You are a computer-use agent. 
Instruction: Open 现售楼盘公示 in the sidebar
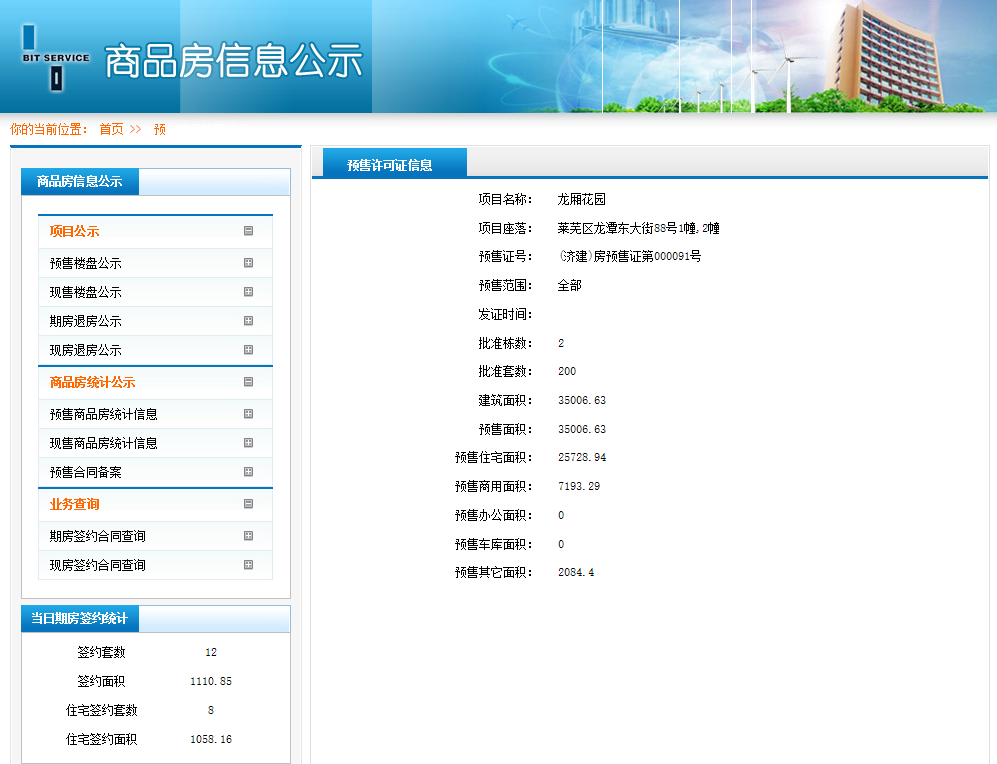(x=85, y=292)
